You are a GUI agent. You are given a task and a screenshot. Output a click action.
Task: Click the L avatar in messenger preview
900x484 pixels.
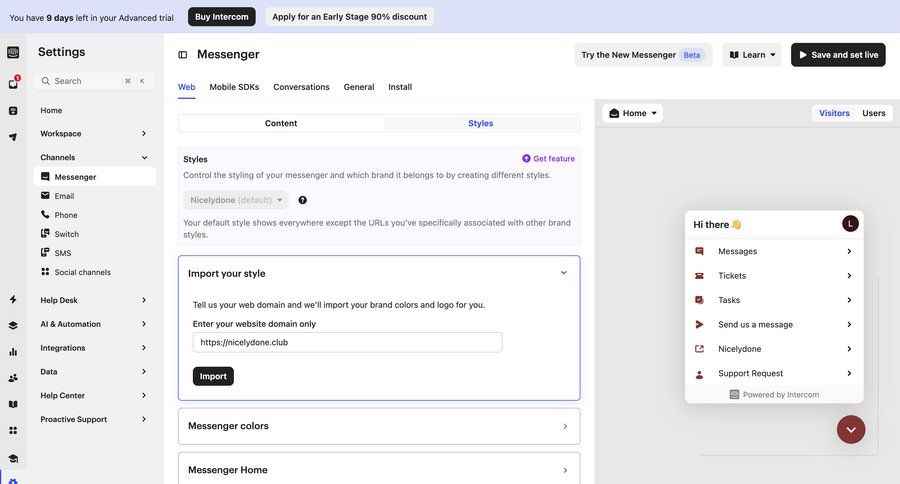850,224
